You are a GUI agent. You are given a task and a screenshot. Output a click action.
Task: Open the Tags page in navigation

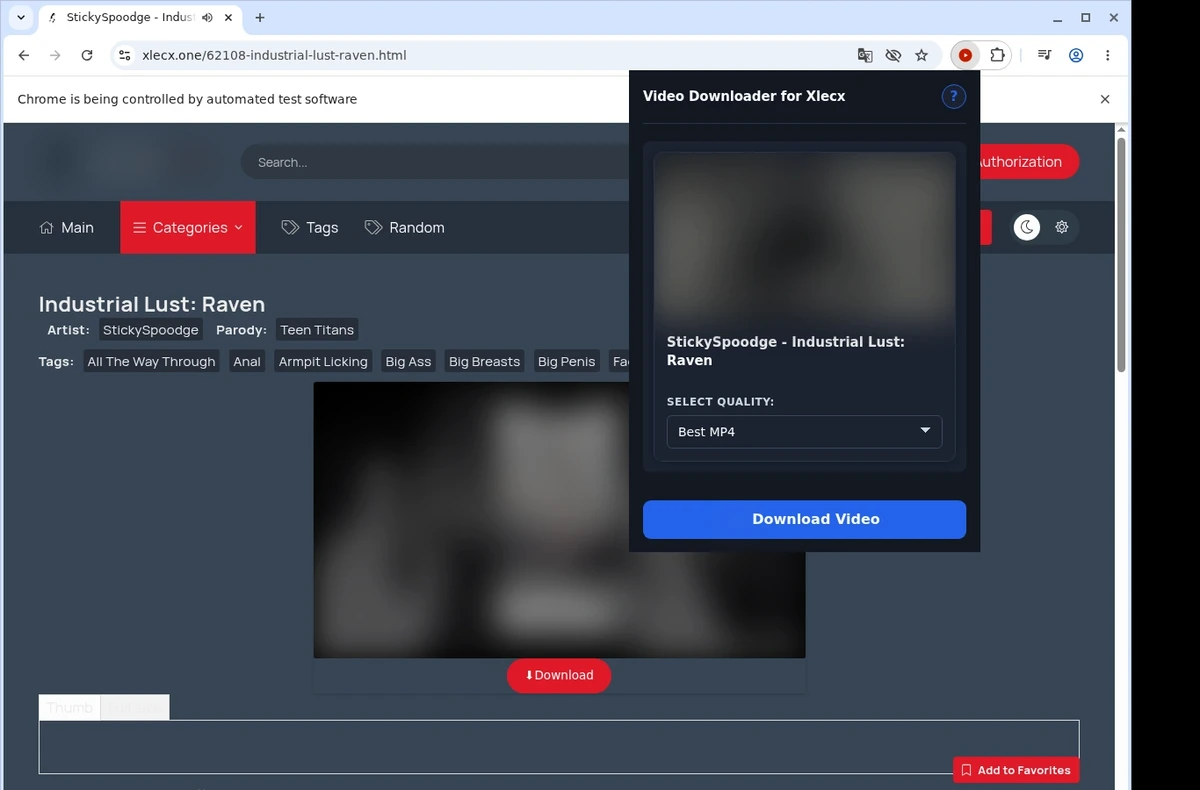point(310,227)
